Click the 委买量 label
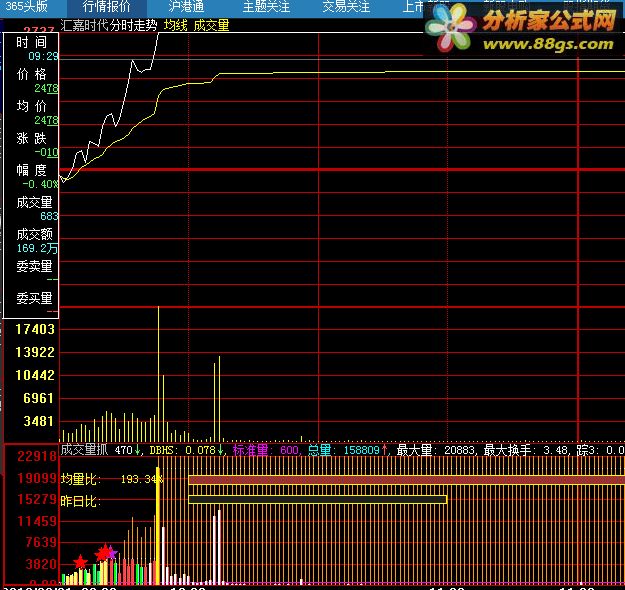Viewport: 625px width, 590px height. [34, 298]
